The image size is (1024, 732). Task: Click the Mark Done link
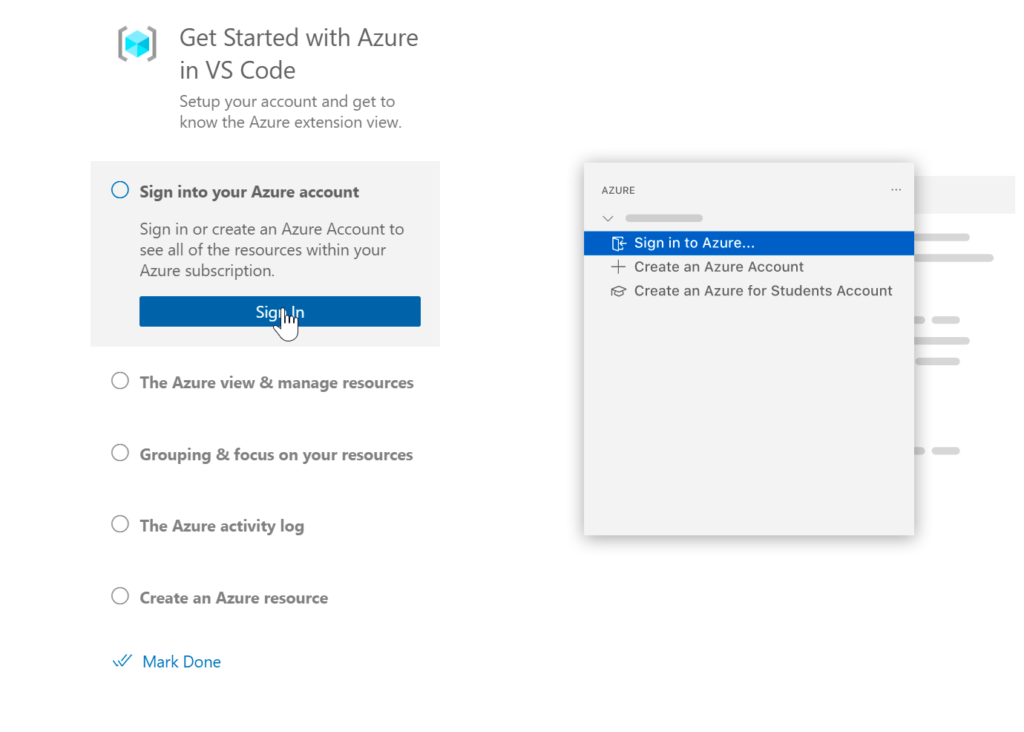181,662
